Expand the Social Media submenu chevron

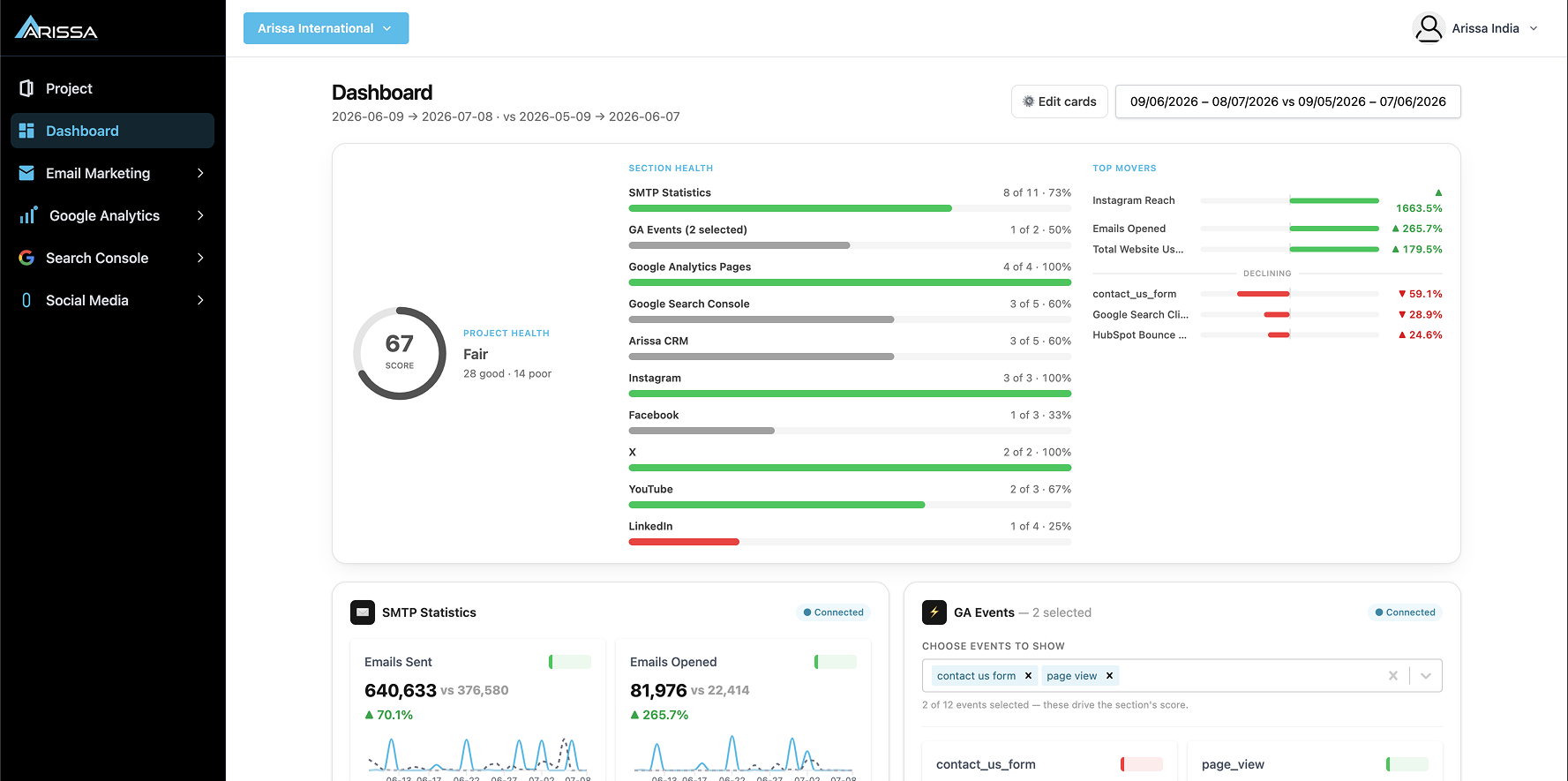click(x=200, y=300)
